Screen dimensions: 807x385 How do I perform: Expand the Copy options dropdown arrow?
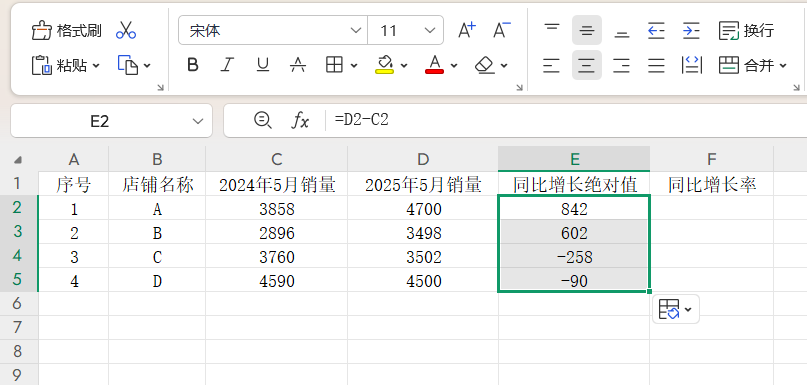tap(147, 65)
